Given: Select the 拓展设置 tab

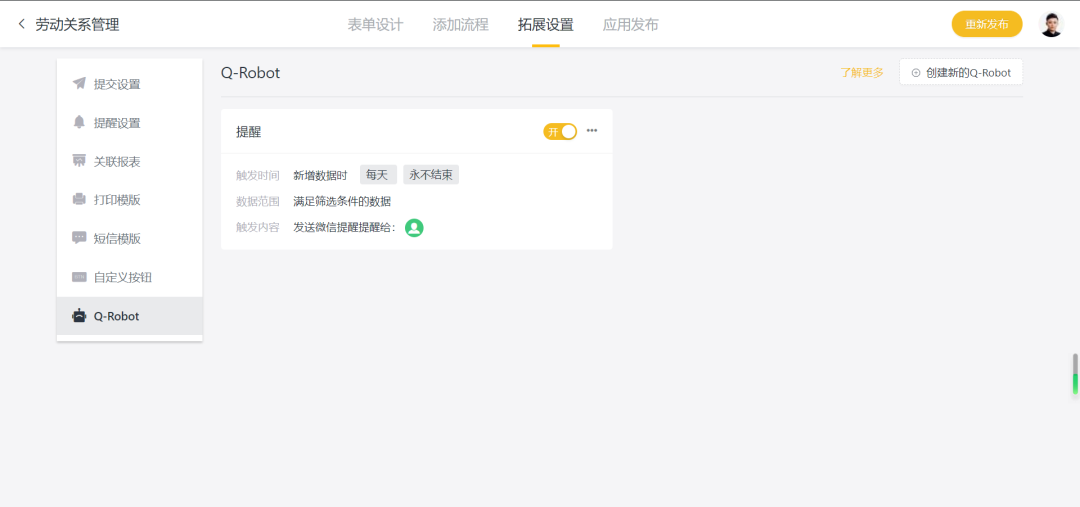Looking at the screenshot, I should (x=546, y=25).
